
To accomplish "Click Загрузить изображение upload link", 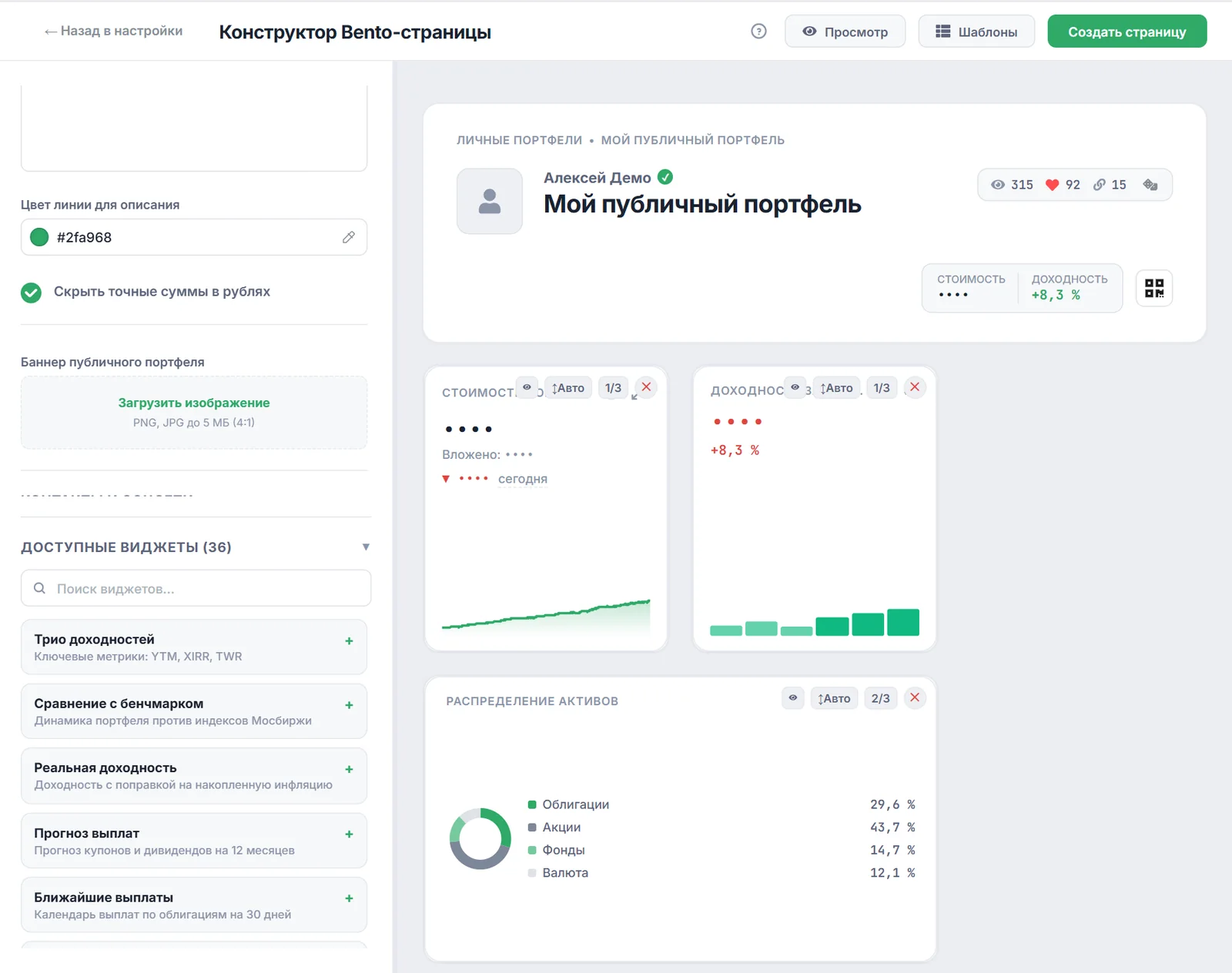I will click(194, 403).
